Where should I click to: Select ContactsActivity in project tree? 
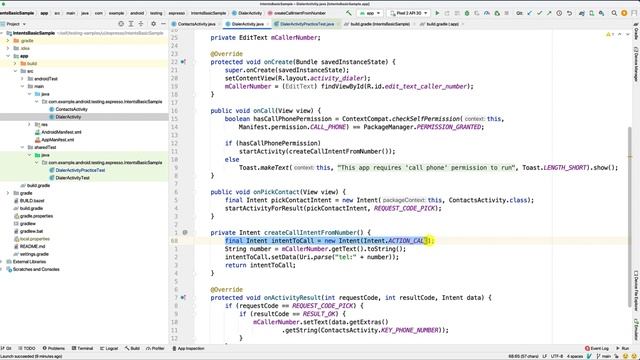pos(71,109)
